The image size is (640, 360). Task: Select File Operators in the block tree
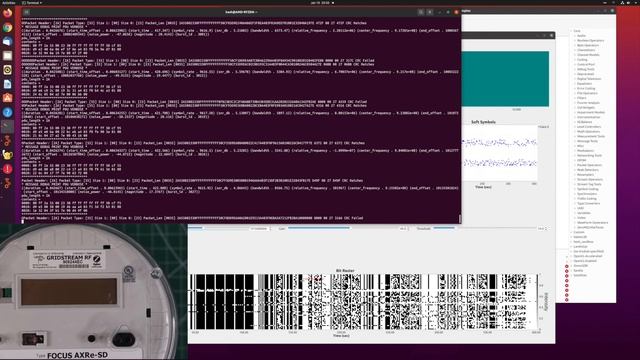pyautogui.click(x=587, y=93)
